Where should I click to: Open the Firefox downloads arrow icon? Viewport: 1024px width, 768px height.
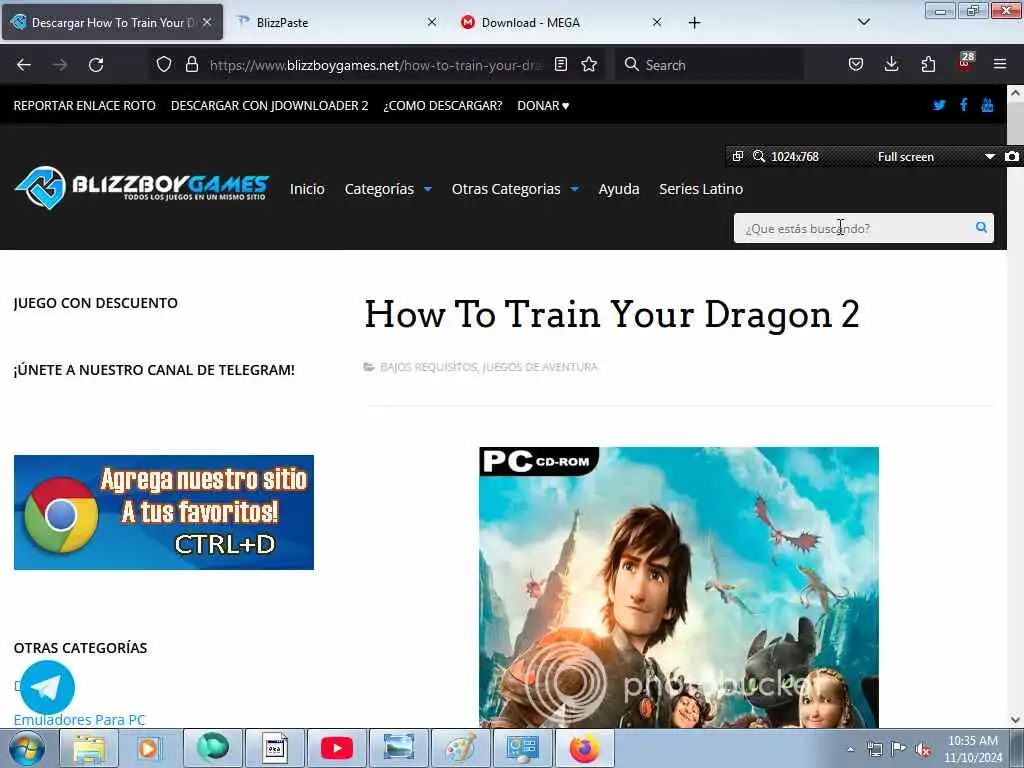pyautogui.click(x=891, y=65)
